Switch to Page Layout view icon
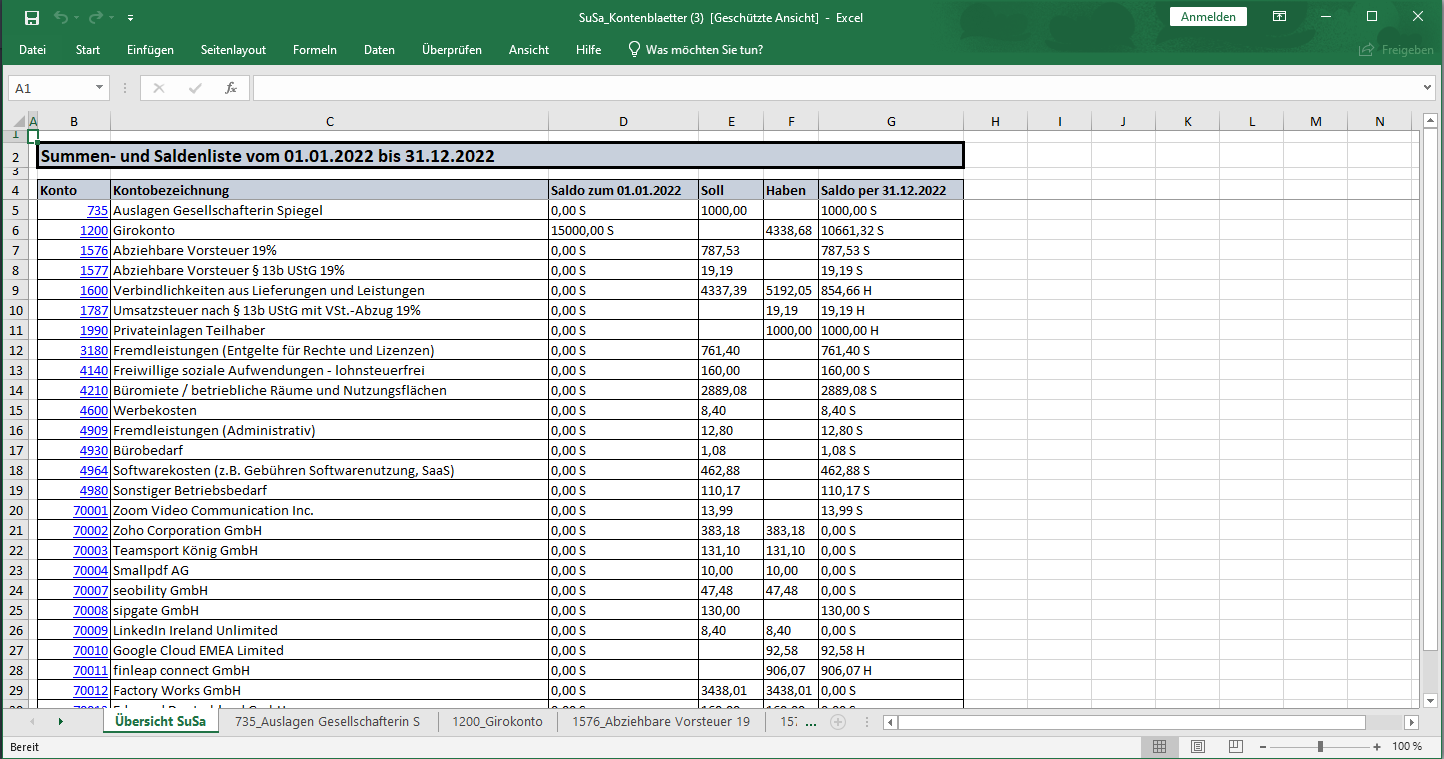Image resolution: width=1444 pixels, height=759 pixels. pos(1197,746)
